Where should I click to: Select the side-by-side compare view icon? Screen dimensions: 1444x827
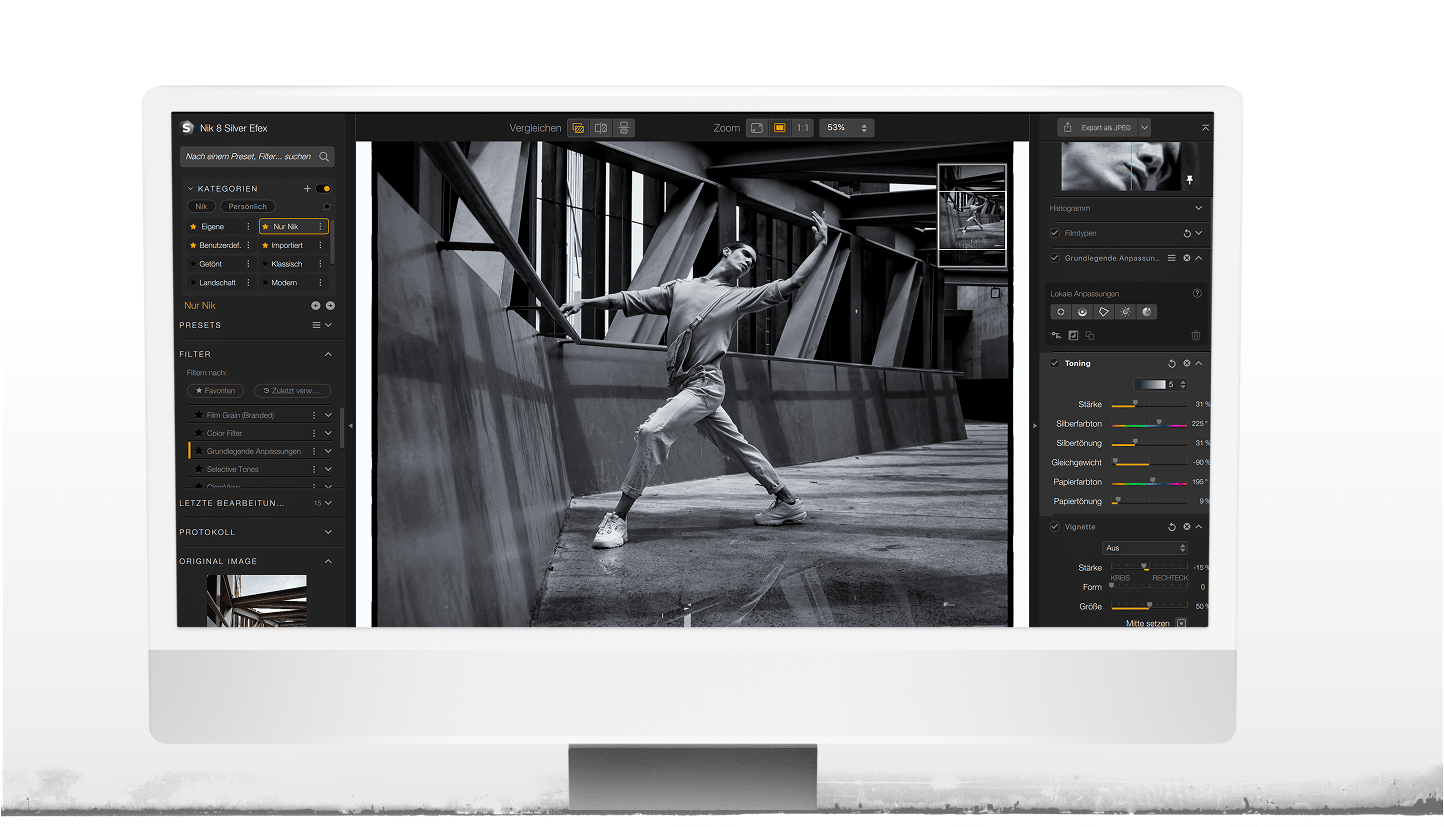[624, 128]
